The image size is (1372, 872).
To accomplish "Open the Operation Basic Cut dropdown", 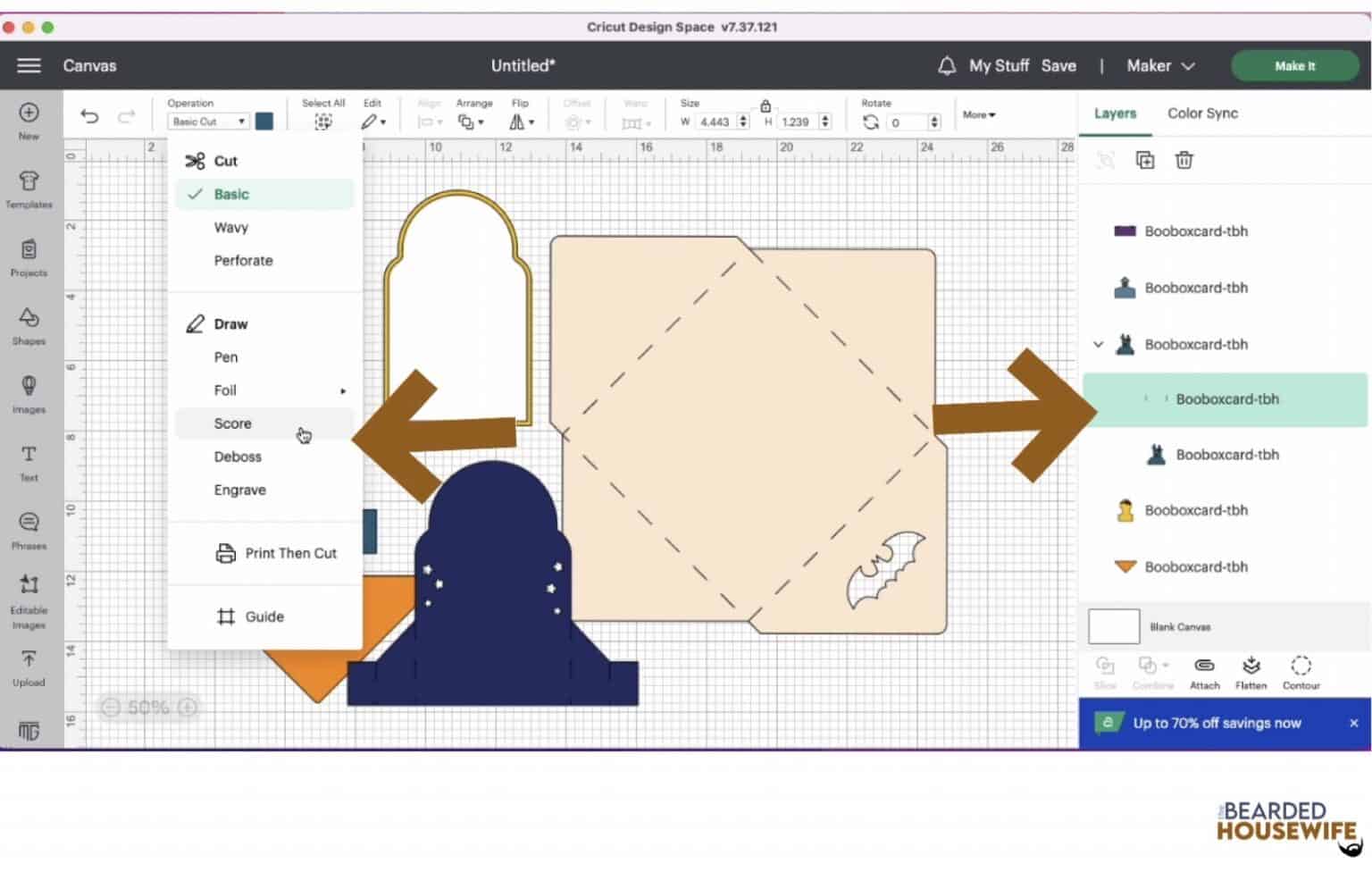I will (x=209, y=122).
